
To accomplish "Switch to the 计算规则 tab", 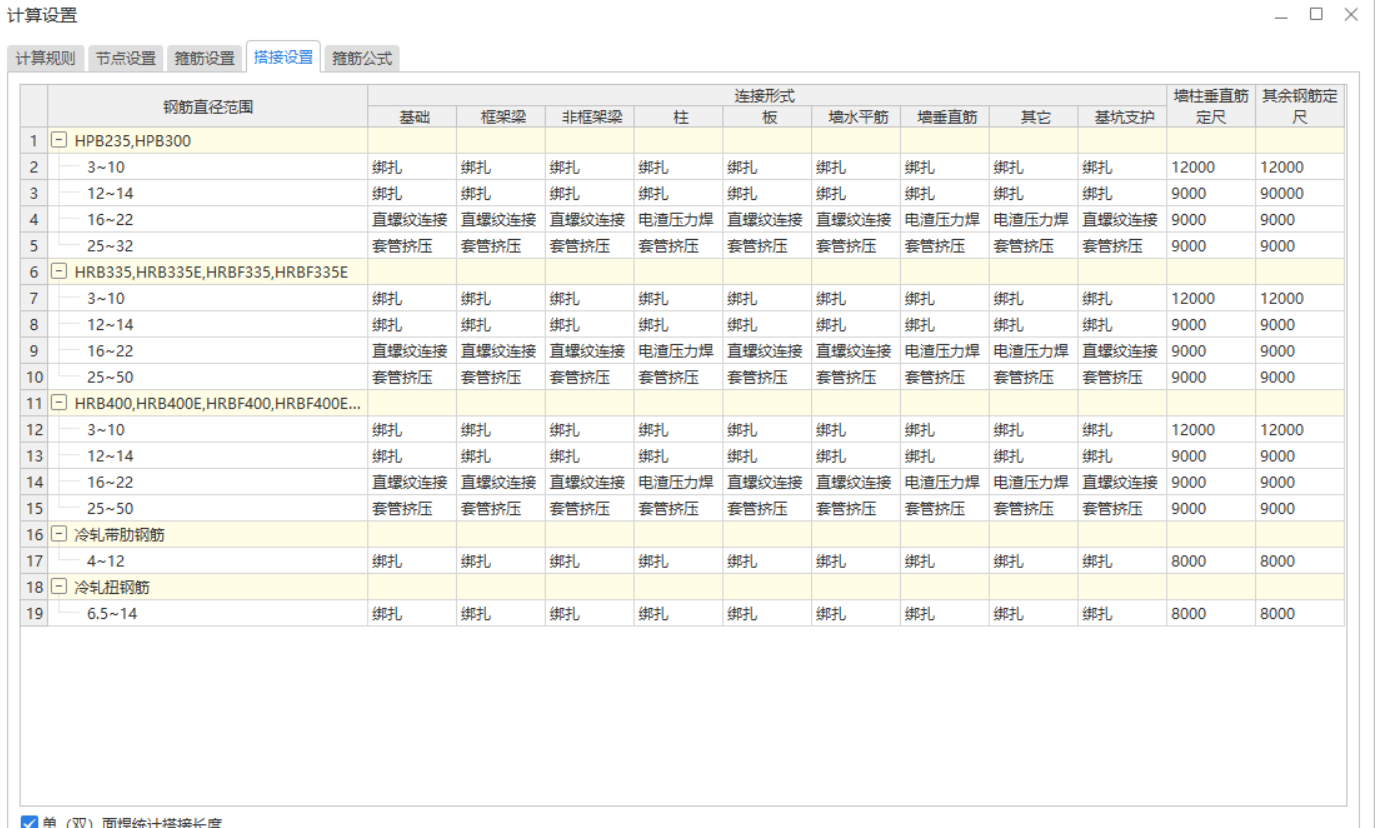I will (45, 58).
